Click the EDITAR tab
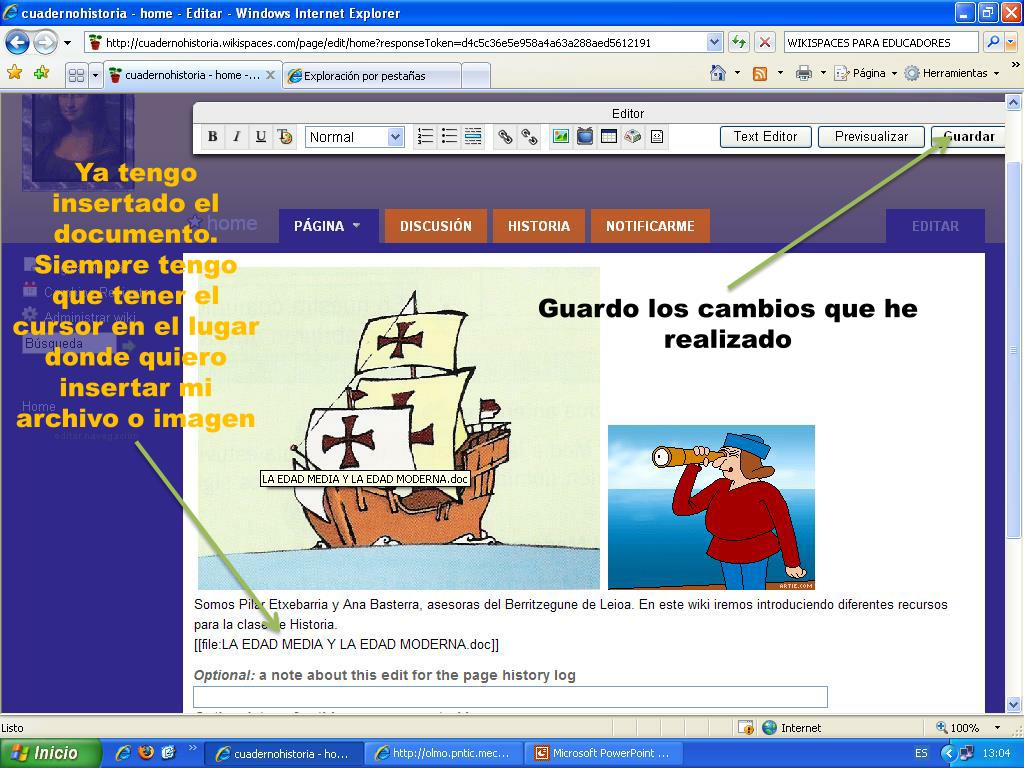The image size is (1024, 768). click(935, 226)
